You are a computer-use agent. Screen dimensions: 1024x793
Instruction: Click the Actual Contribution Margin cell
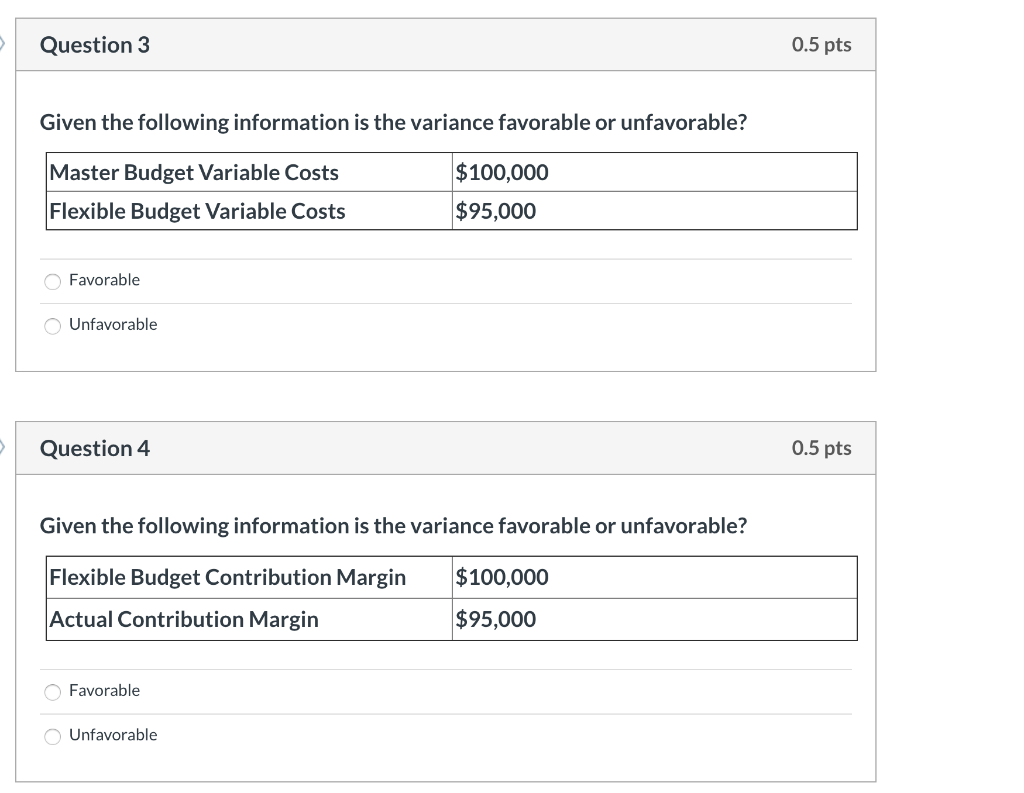tap(184, 619)
